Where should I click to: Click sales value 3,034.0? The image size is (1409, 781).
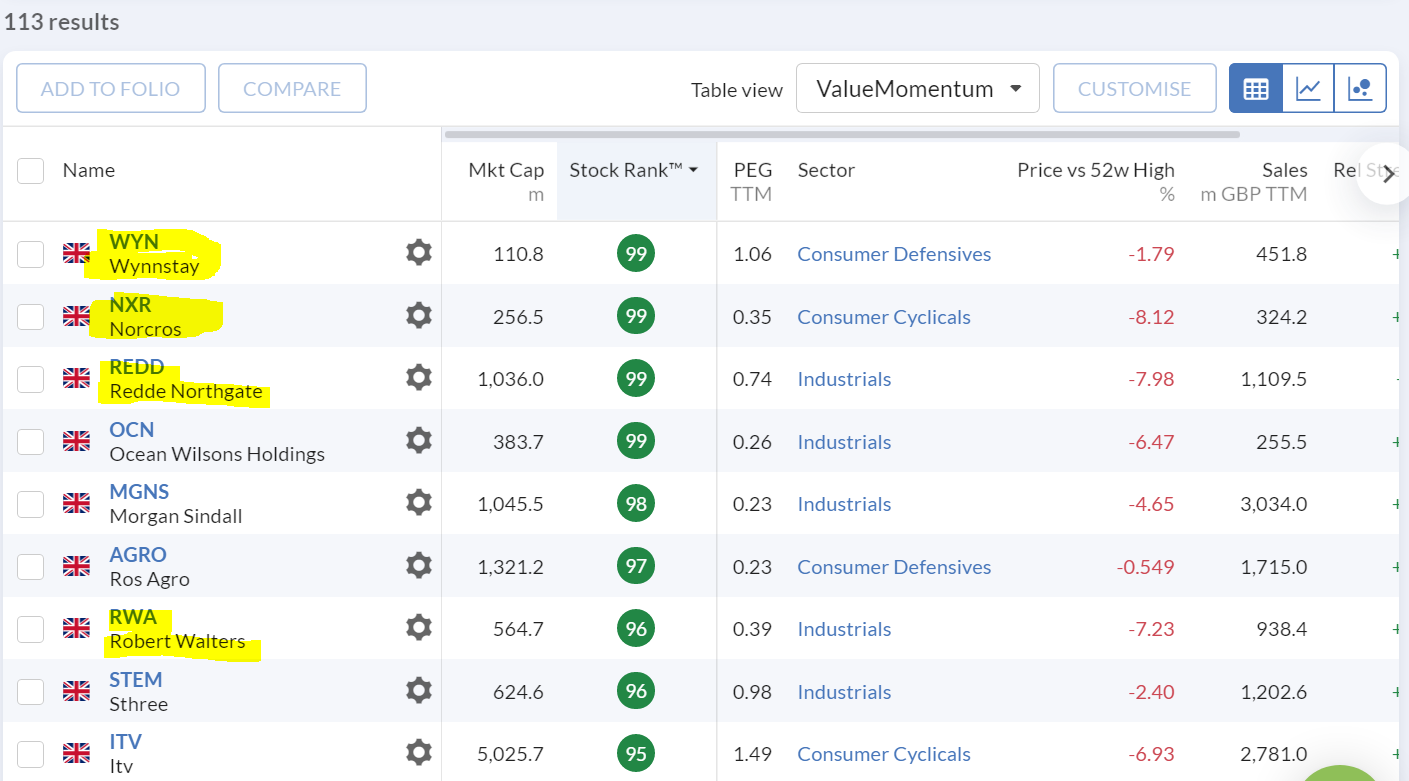(1273, 504)
